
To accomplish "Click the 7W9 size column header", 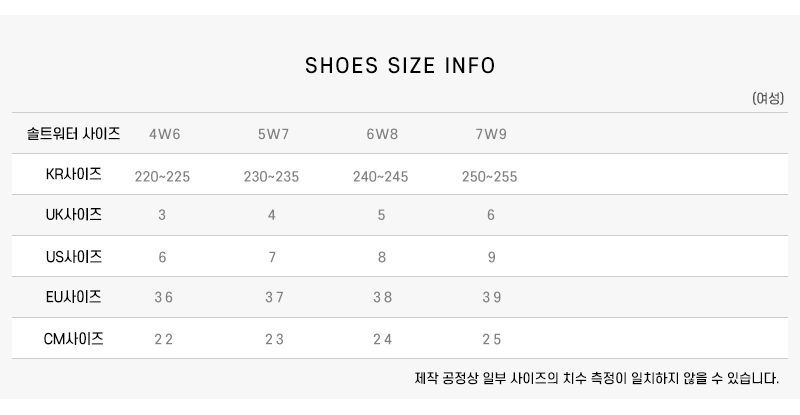I will 491,134.
